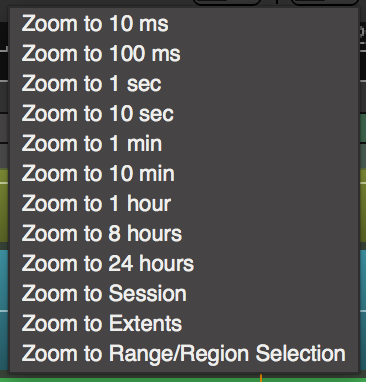
Task: Choose Zoom to 8 hours
Action: click(x=184, y=234)
